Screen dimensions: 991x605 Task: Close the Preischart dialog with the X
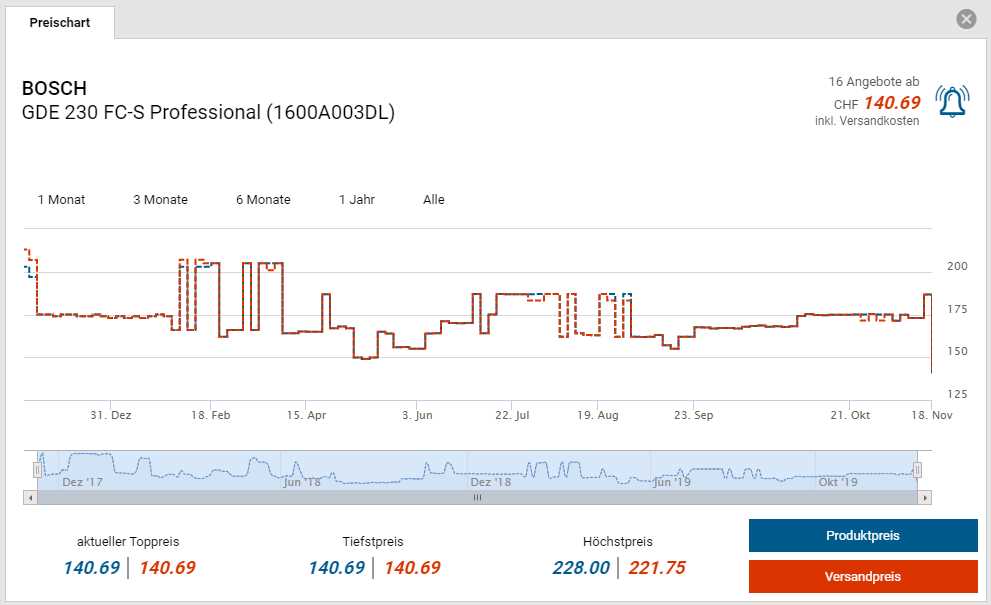965,19
